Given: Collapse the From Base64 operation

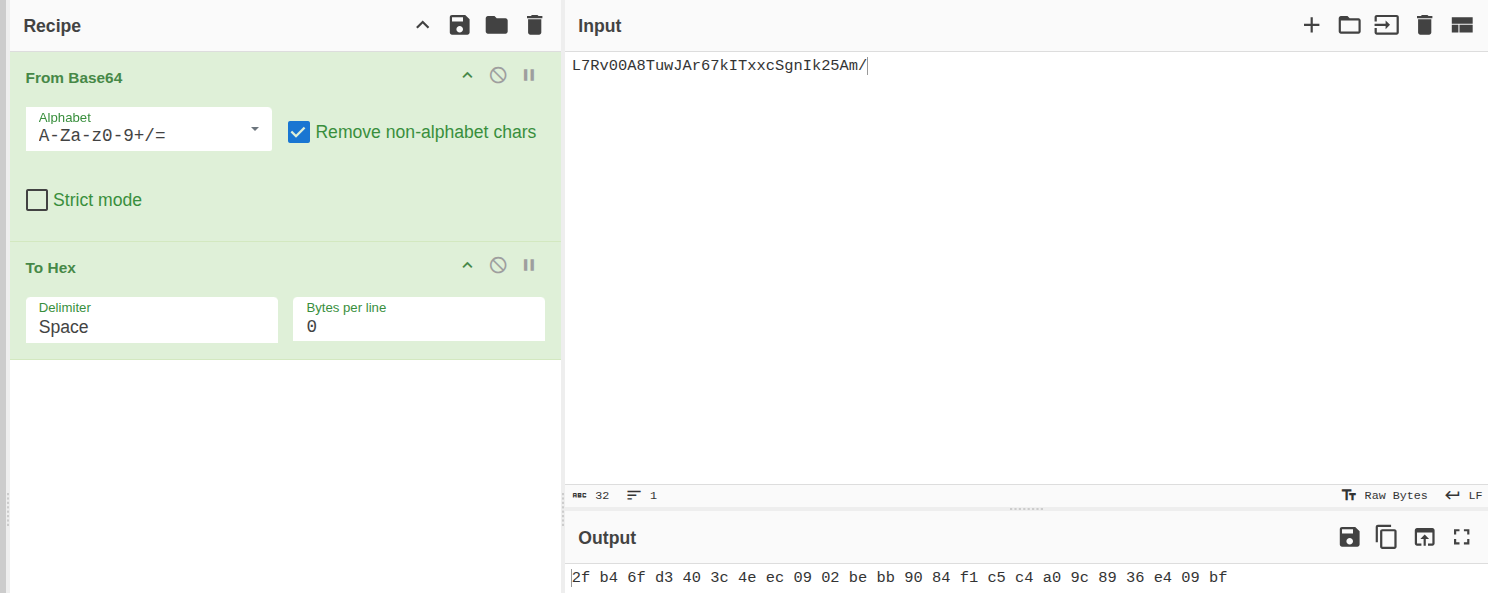Looking at the screenshot, I should coord(467,75).
